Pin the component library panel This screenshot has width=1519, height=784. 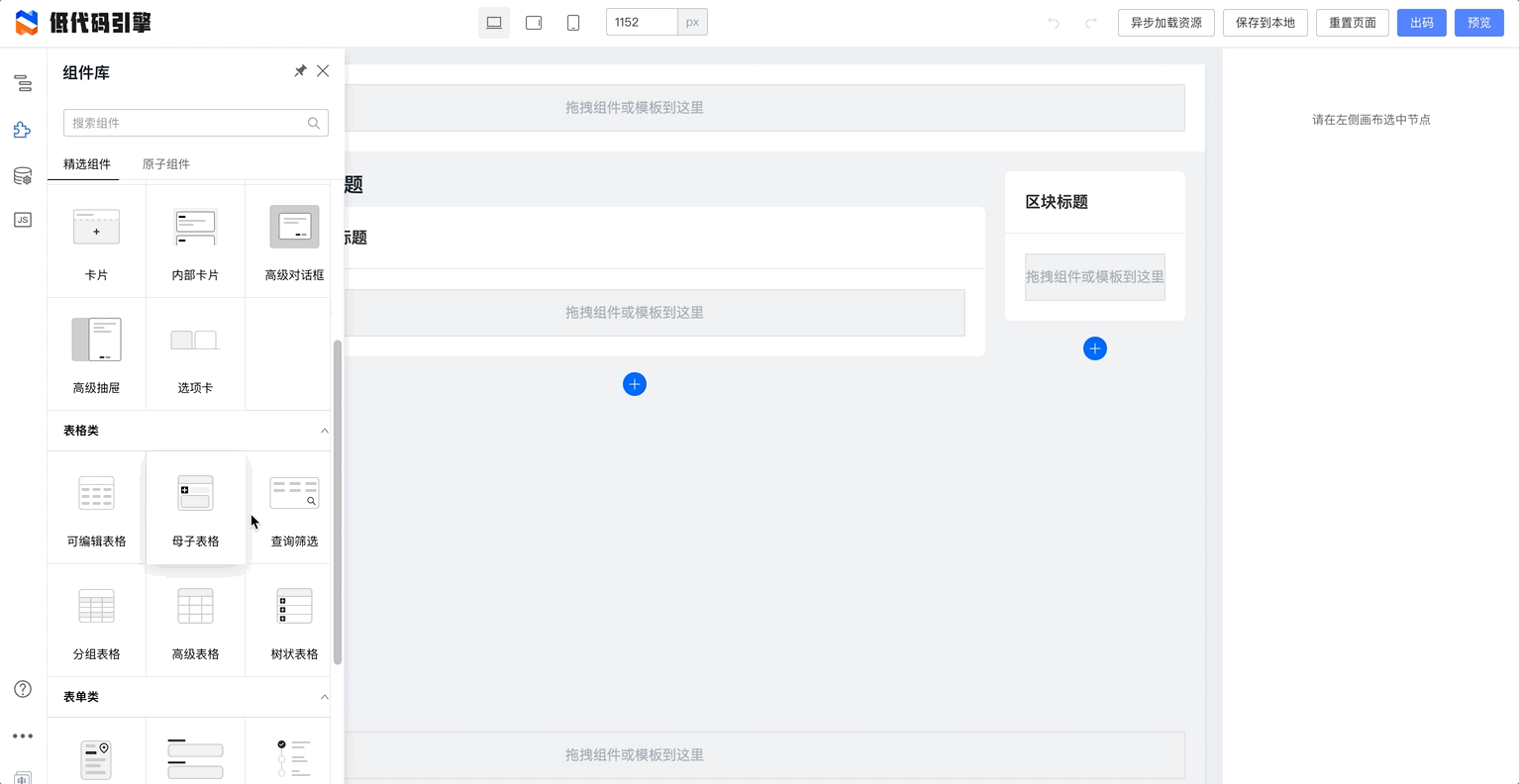tap(300, 71)
